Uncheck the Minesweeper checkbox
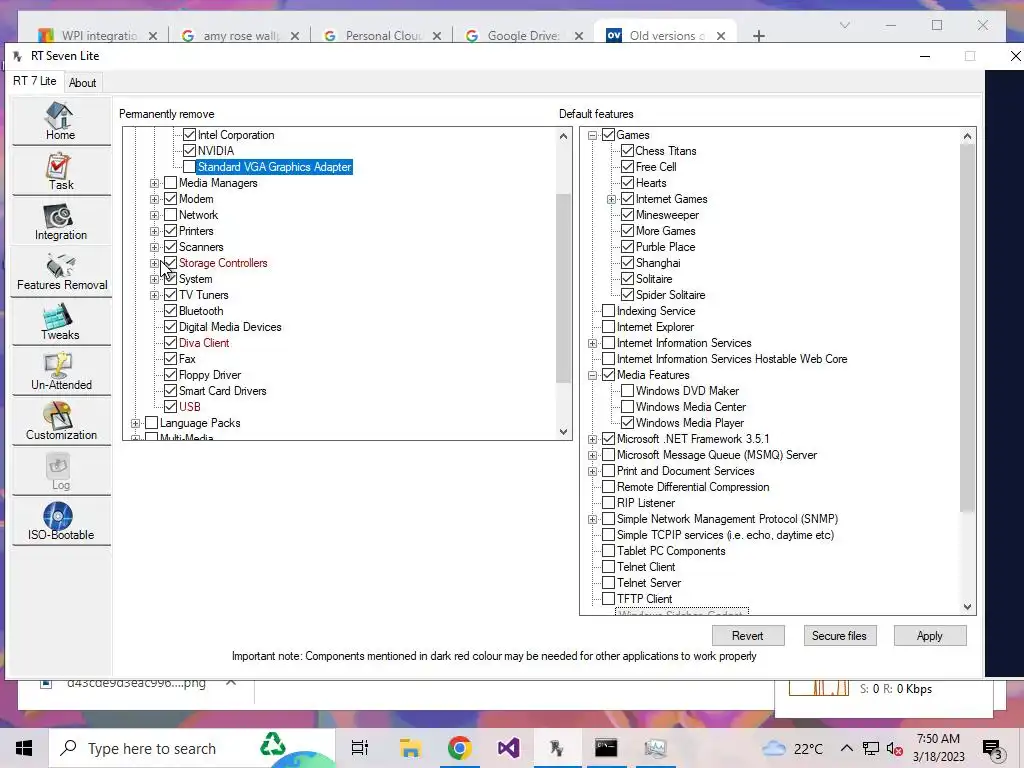The image size is (1024, 768). click(628, 215)
